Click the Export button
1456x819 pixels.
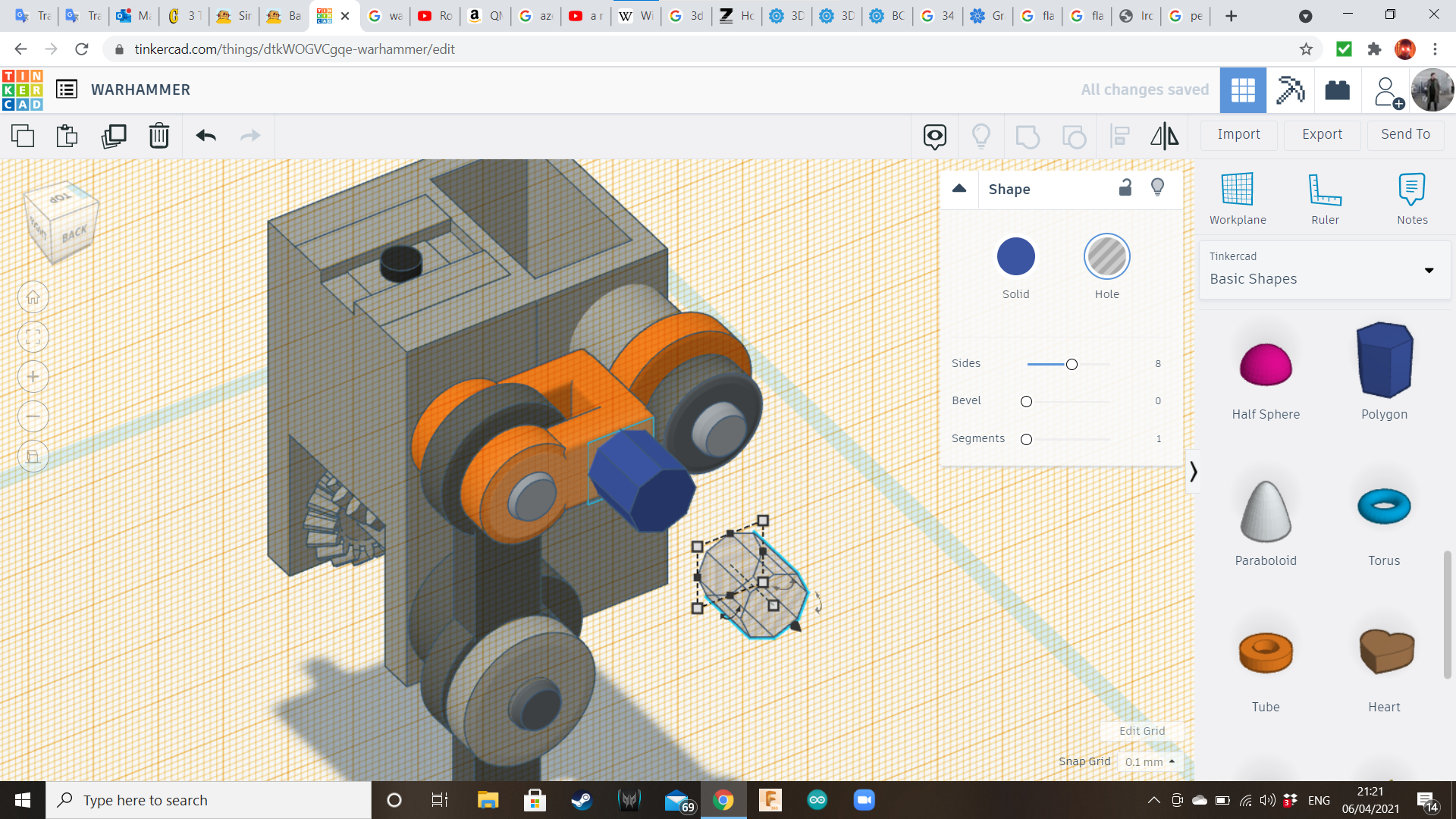(1322, 134)
